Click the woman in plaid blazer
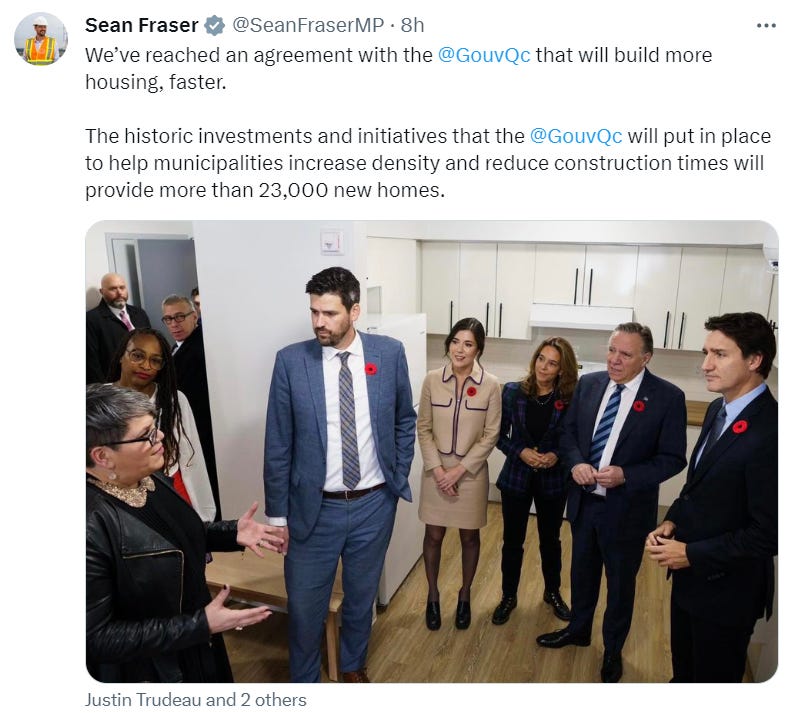 click(x=535, y=477)
